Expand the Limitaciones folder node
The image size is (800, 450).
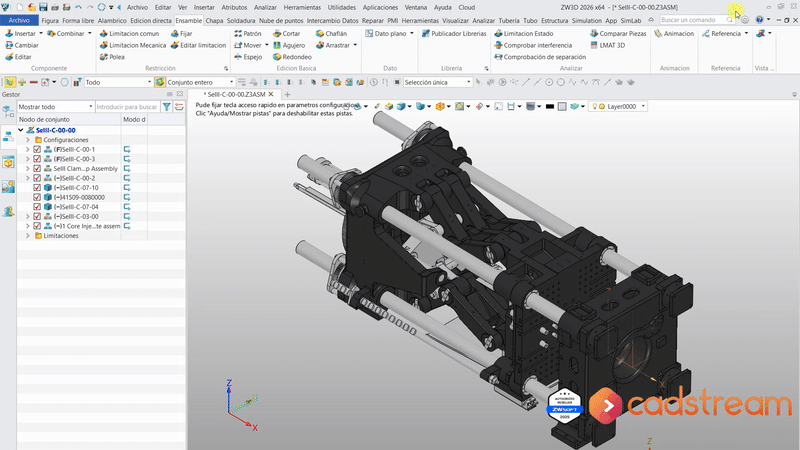pos(28,236)
